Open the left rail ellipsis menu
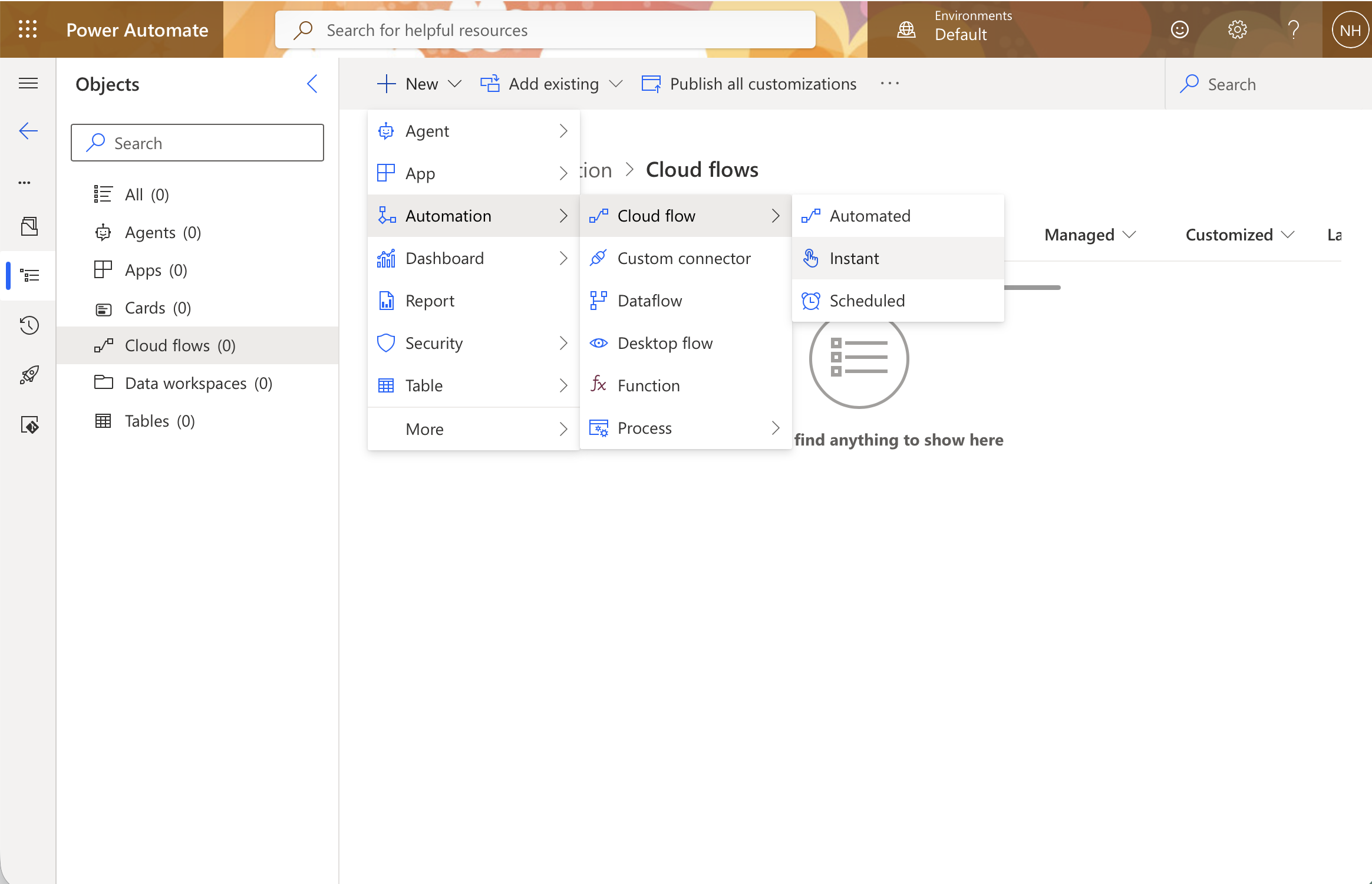 [x=25, y=183]
